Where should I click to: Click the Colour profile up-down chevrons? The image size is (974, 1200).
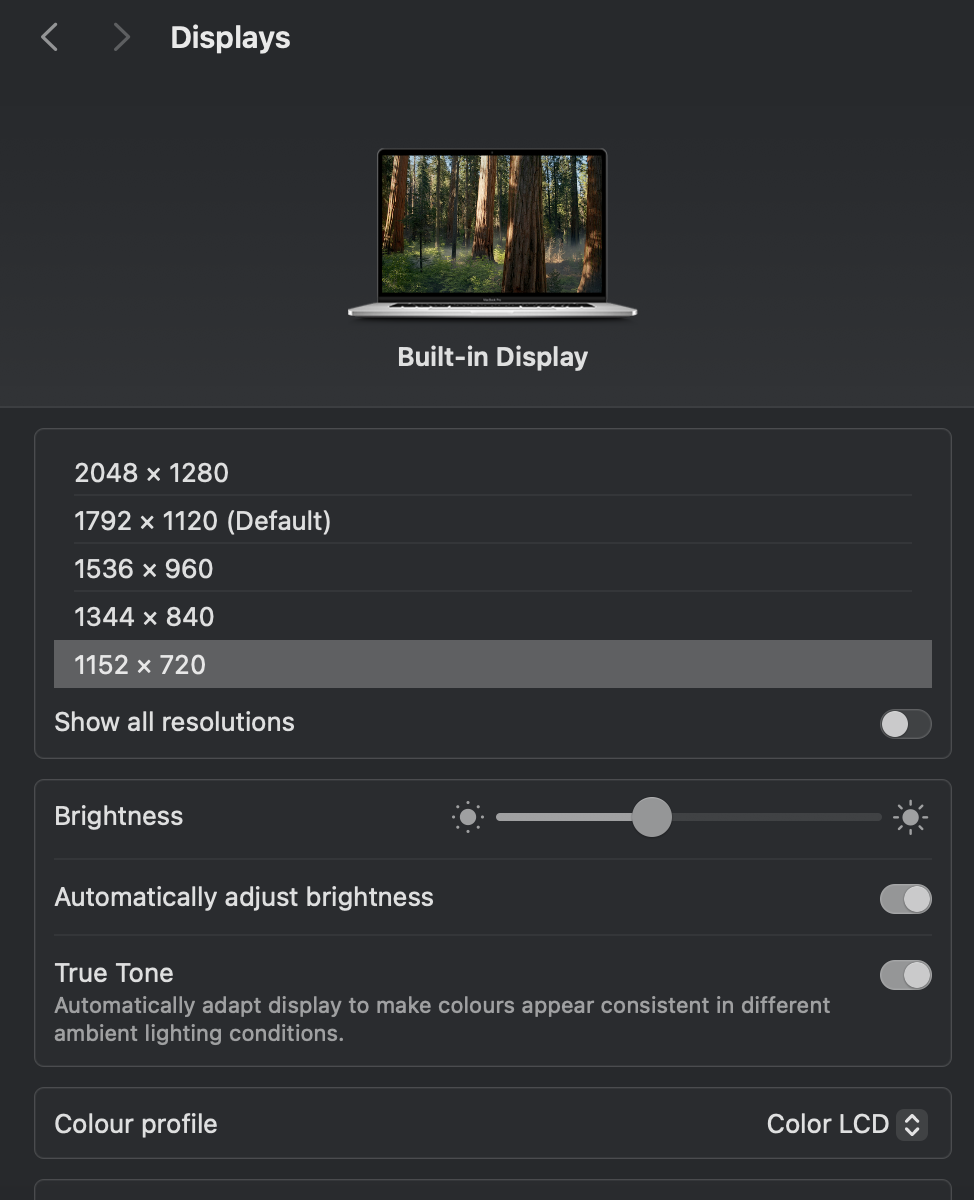(911, 1124)
